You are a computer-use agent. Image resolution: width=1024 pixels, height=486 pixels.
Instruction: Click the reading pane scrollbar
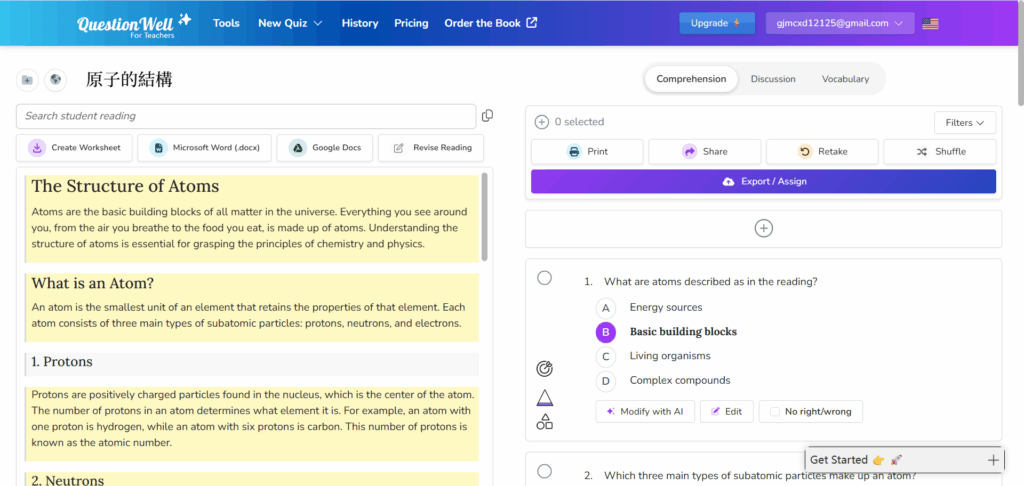484,217
